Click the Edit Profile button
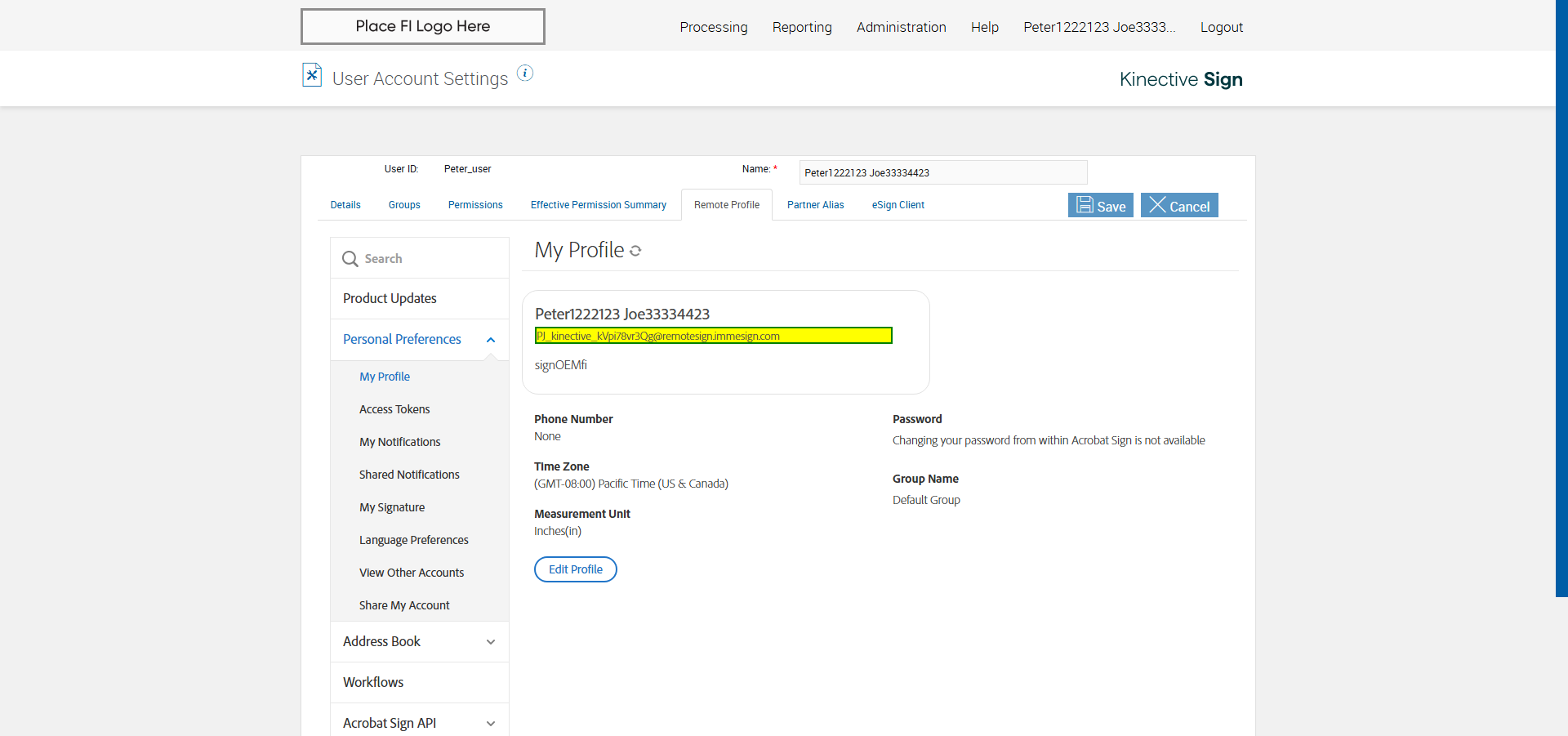 coord(575,569)
